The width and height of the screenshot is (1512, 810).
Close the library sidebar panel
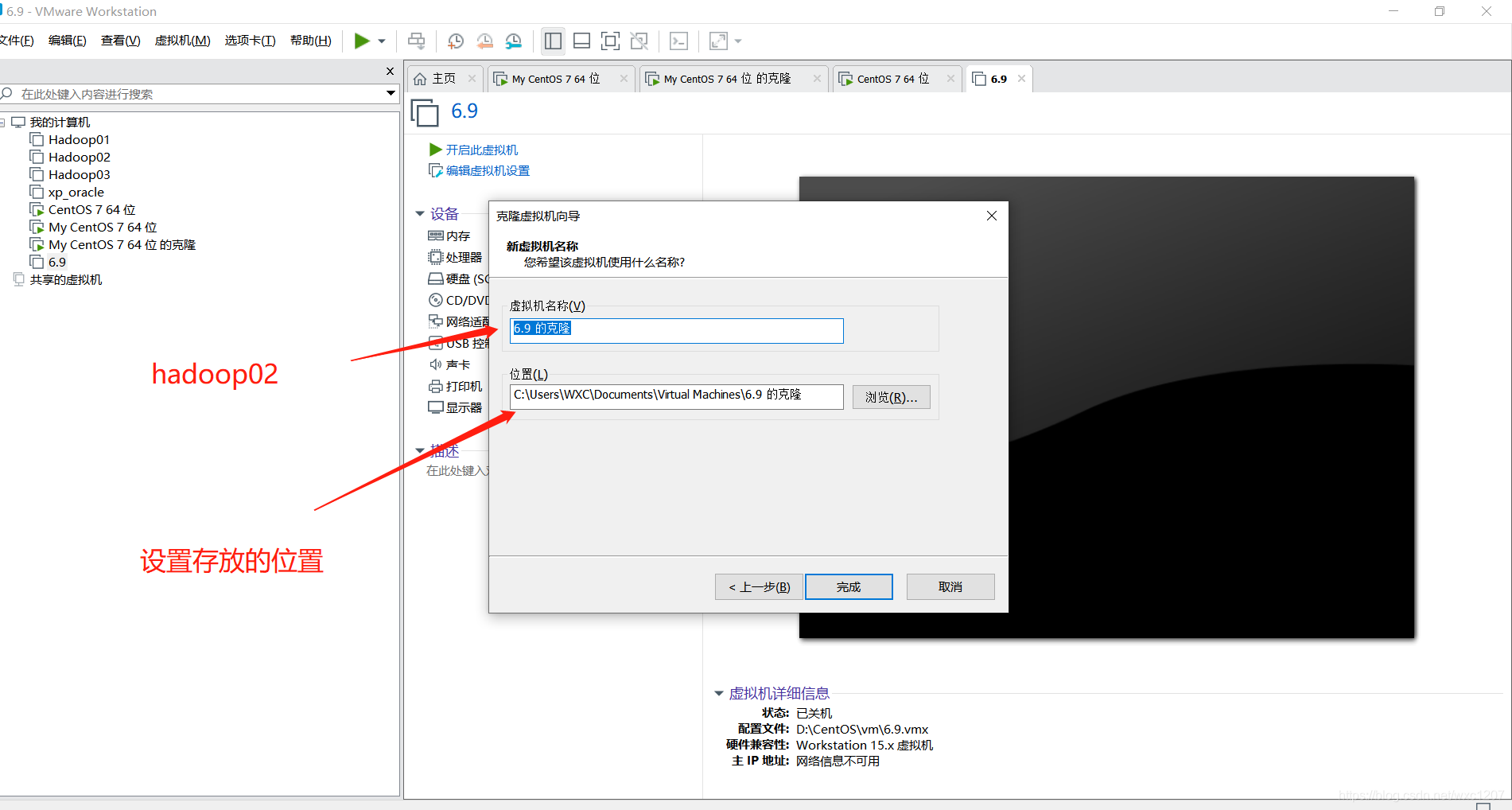[x=390, y=72]
